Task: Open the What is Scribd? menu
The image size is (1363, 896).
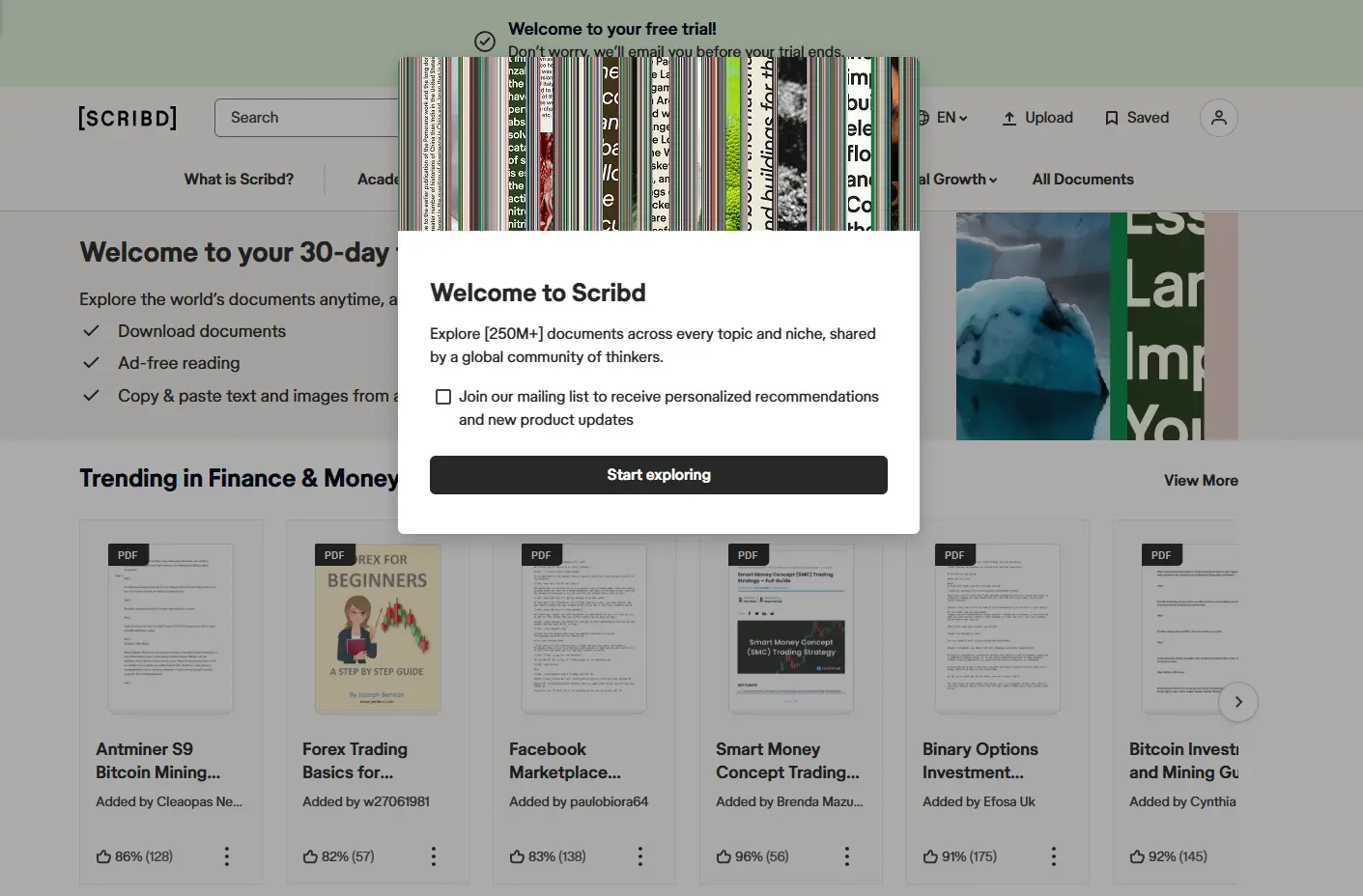Action: [239, 180]
